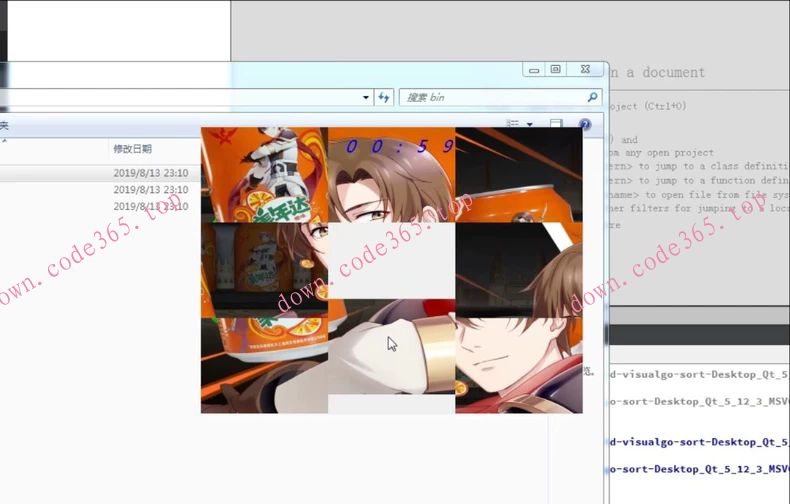The height and width of the screenshot is (504, 790).
Task: Click the refresh button beside the address bar
Action: (384, 98)
